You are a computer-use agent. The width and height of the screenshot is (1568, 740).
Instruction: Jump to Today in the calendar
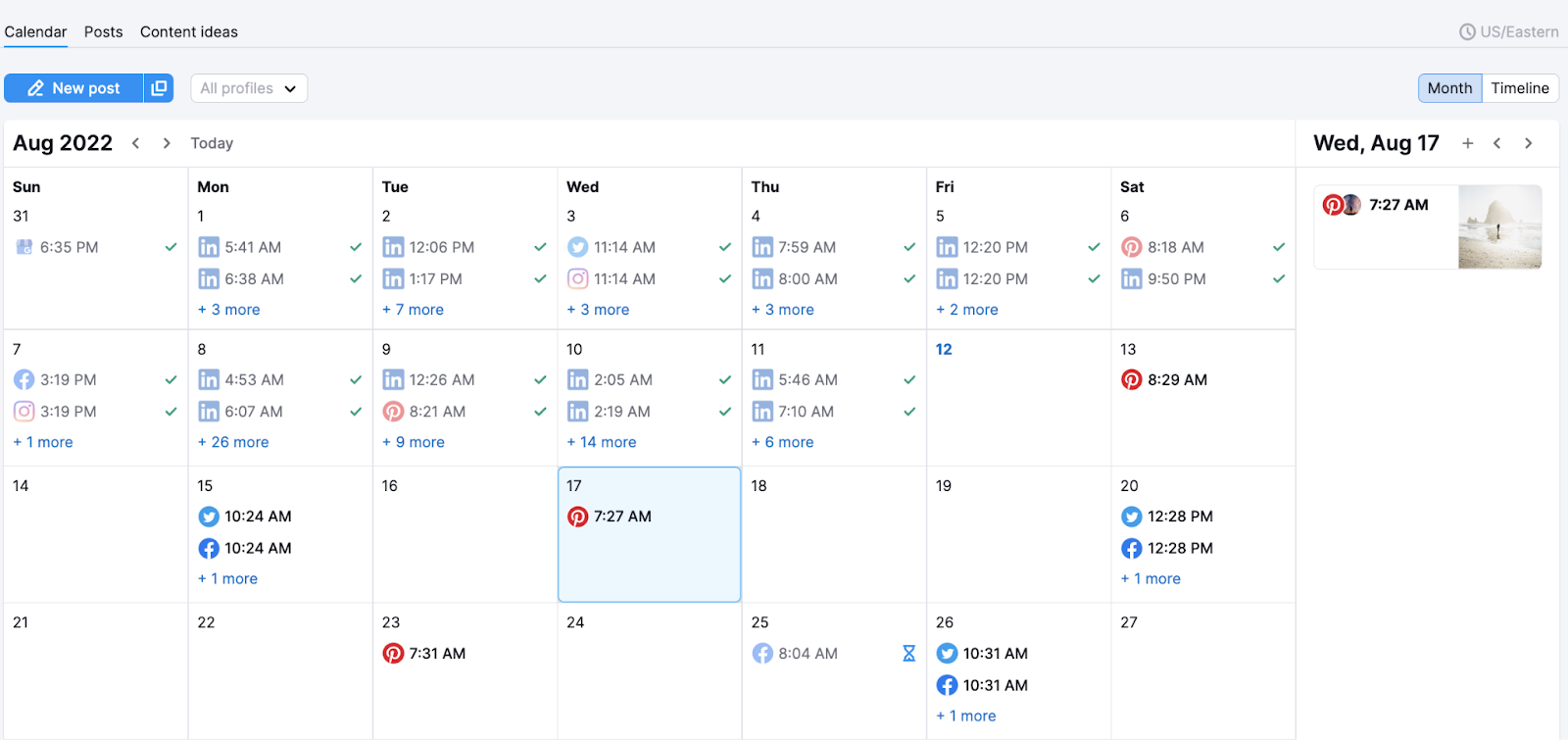[x=212, y=143]
